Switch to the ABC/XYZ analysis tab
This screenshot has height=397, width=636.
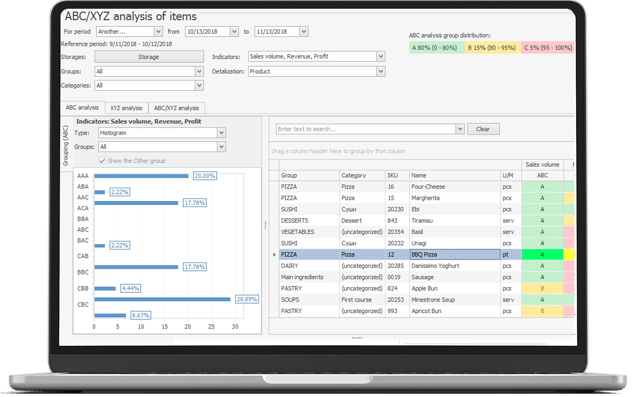(176, 108)
